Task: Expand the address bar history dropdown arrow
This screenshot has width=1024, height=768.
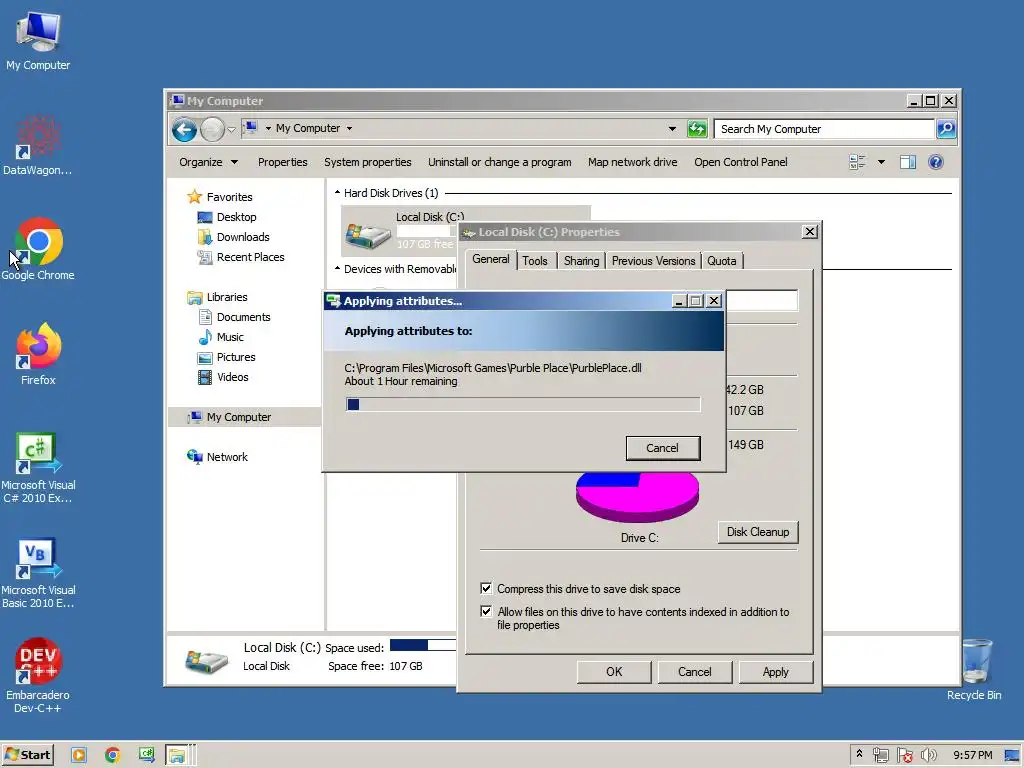Action: click(x=672, y=129)
